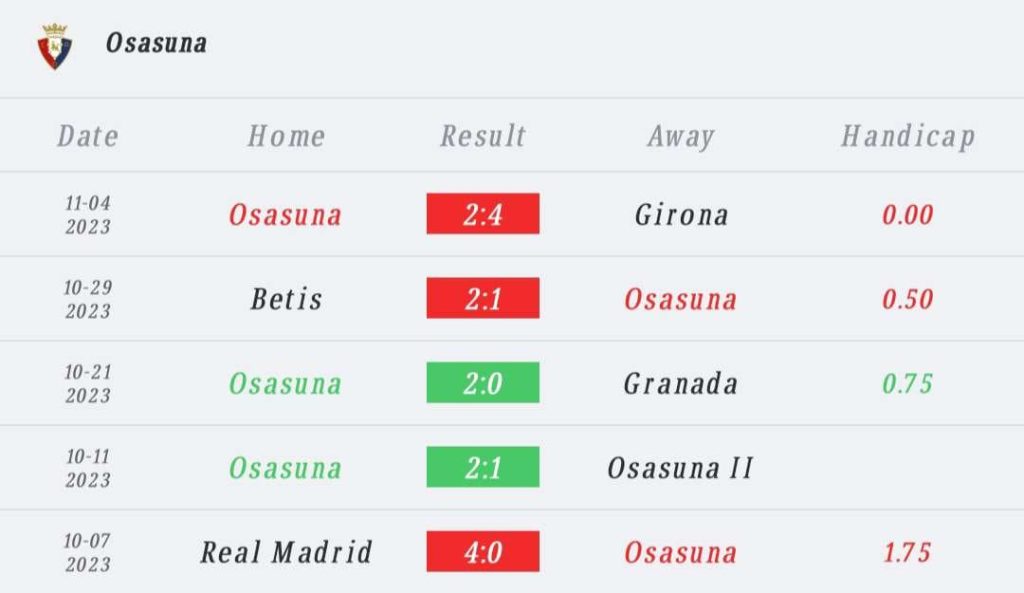Select the Handicap column header
The height and width of the screenshot is (593, 1024).
click(x=908, y=136)
